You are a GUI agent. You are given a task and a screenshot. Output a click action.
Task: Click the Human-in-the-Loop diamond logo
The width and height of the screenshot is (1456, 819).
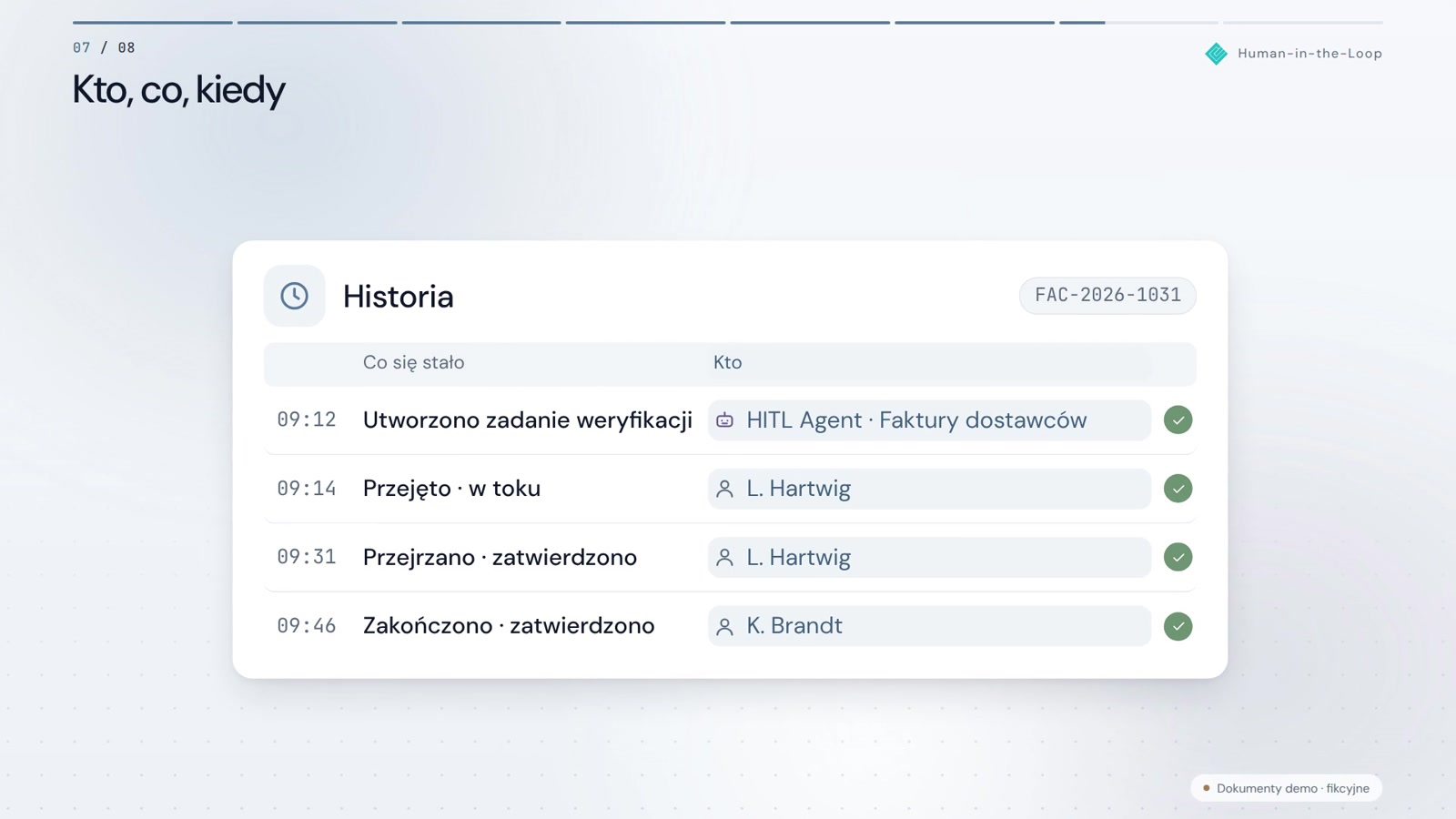coord(1216,54)
